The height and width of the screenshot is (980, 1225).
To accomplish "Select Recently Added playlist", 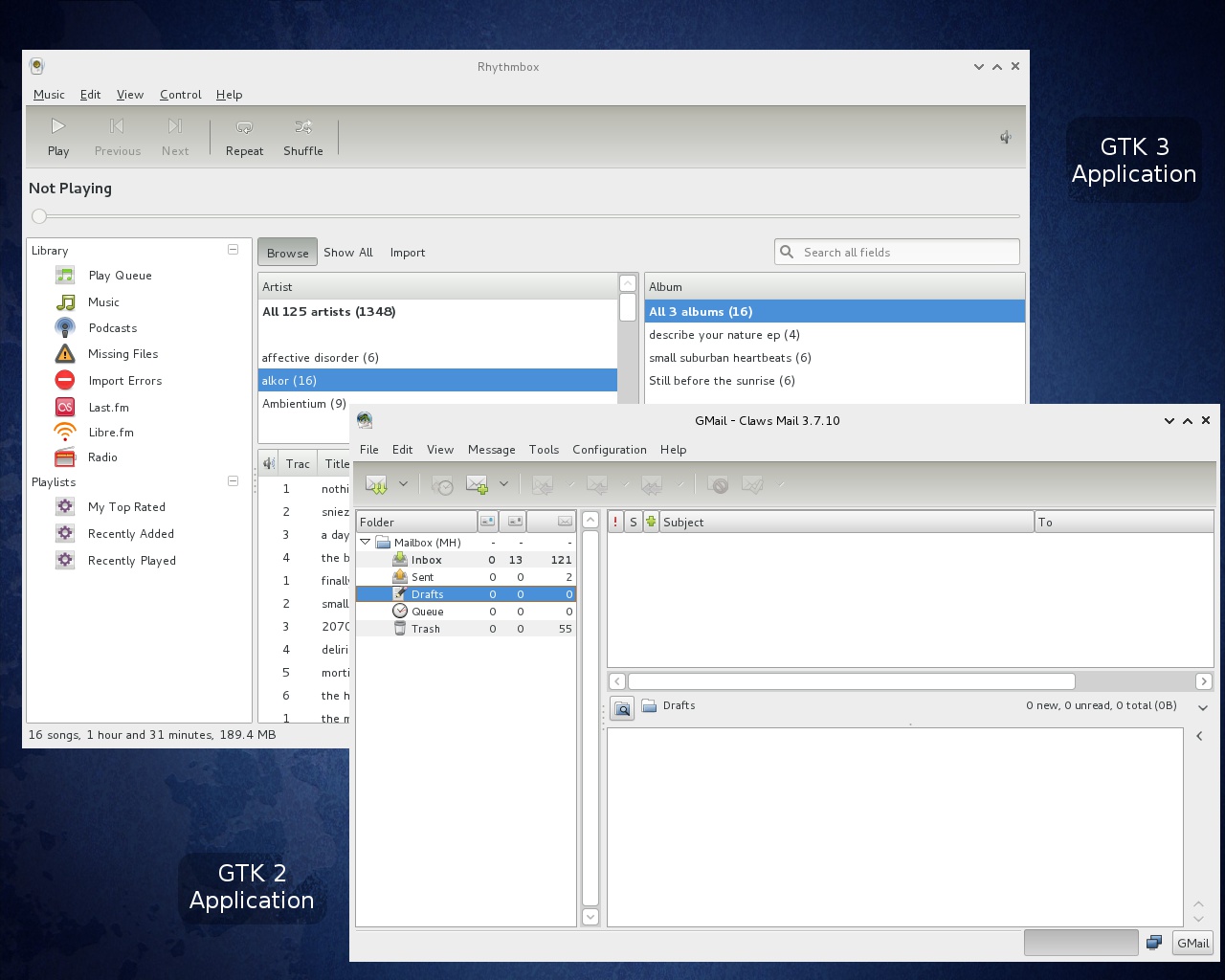I will 130,534.
